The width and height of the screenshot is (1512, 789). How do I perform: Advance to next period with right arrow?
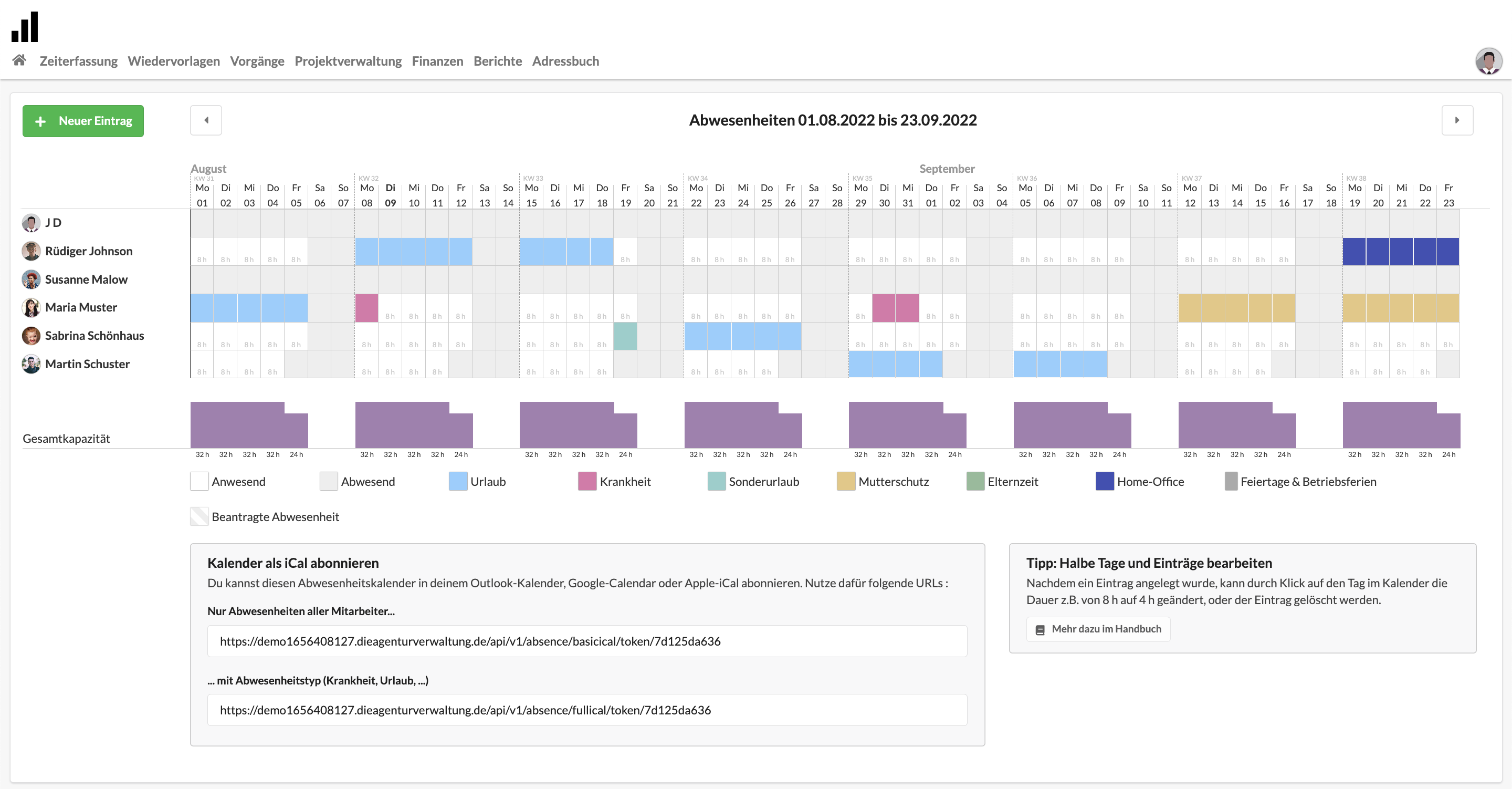pyautogui.click(x=1457, y=120)
